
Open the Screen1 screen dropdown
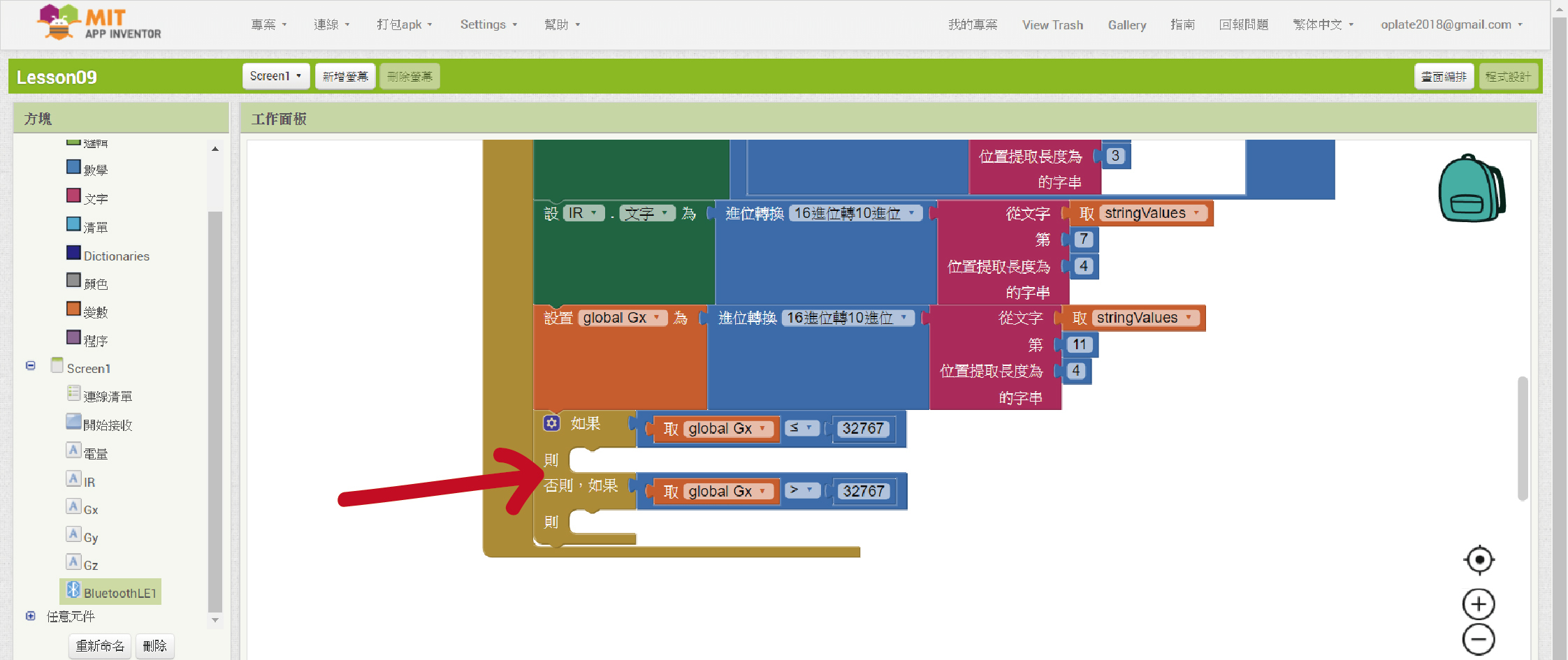pyautogui.click(x=276, y=76)
